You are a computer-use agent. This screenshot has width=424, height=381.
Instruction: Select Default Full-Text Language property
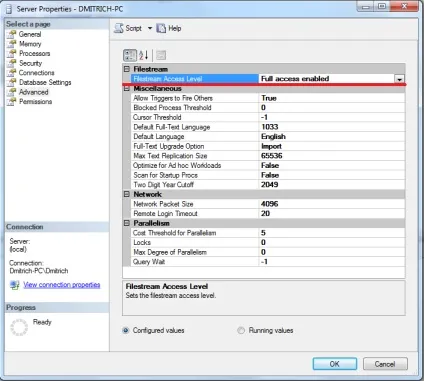click(x=268, y=127)
